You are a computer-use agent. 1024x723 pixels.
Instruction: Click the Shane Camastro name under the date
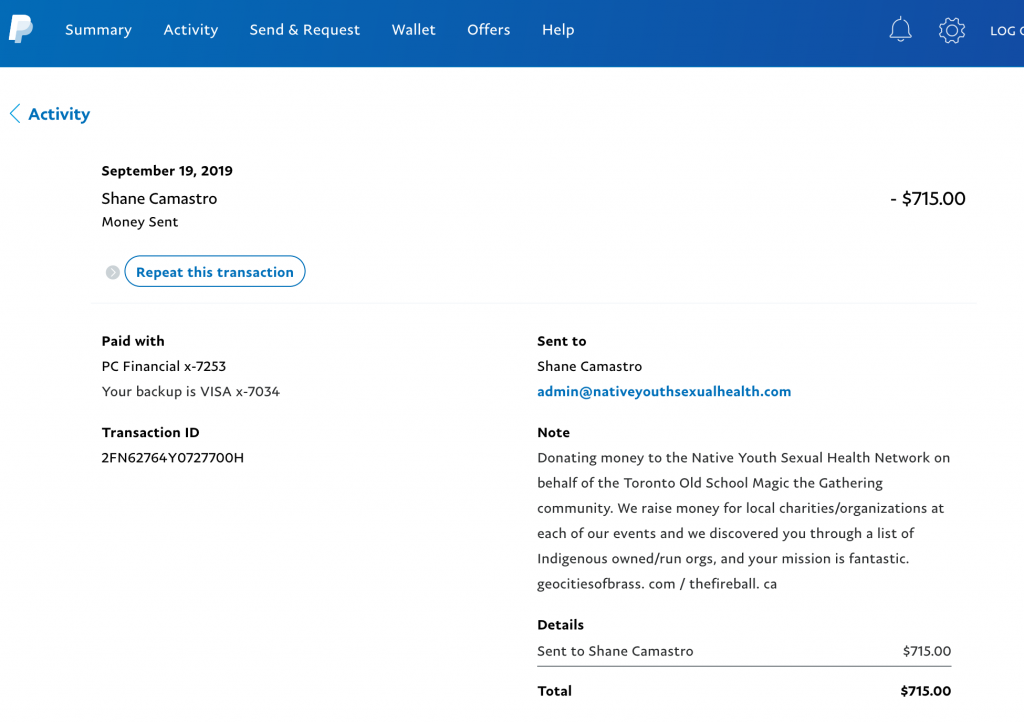159,199
